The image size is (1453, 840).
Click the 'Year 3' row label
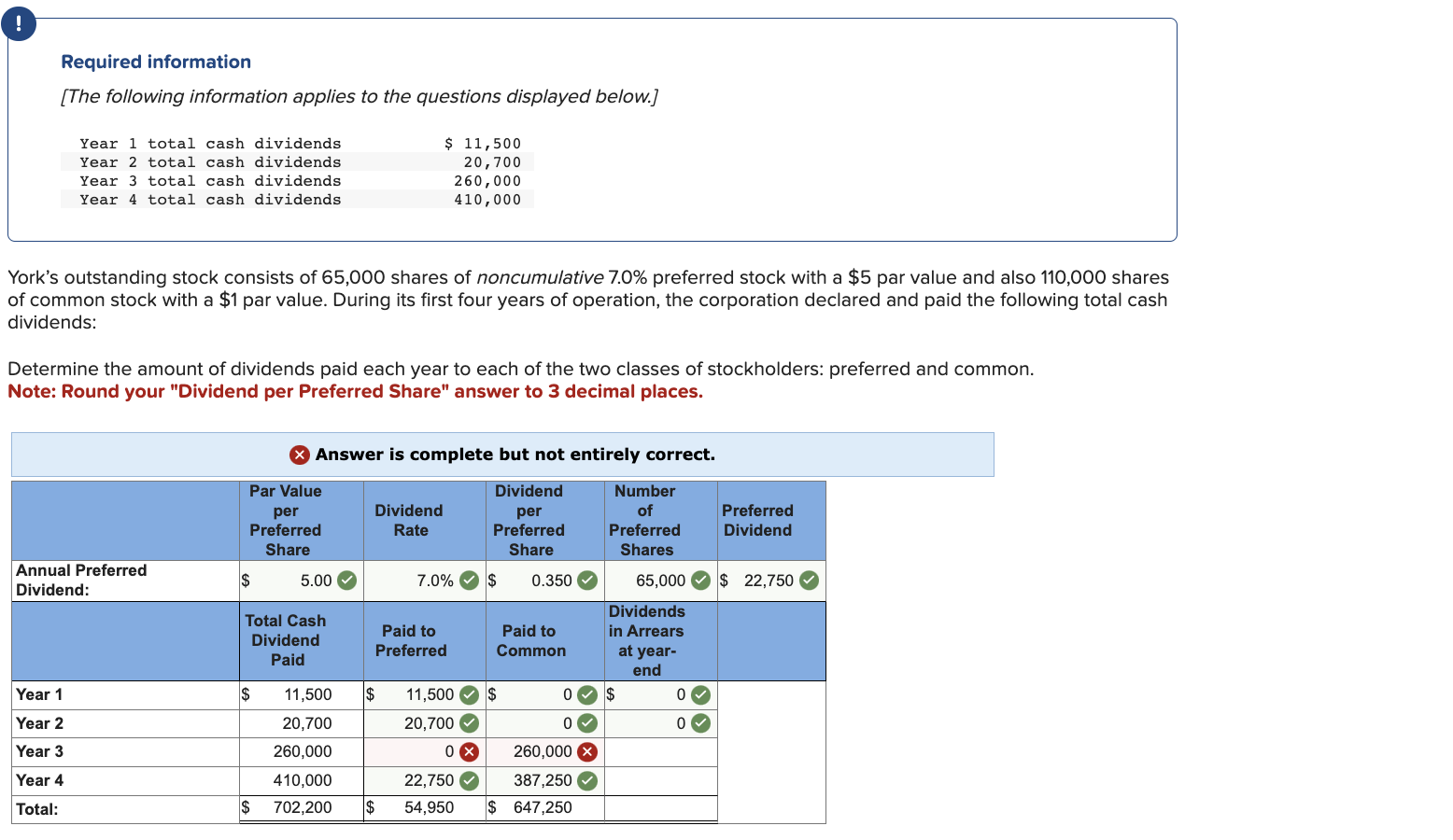[x=40, y=751]
